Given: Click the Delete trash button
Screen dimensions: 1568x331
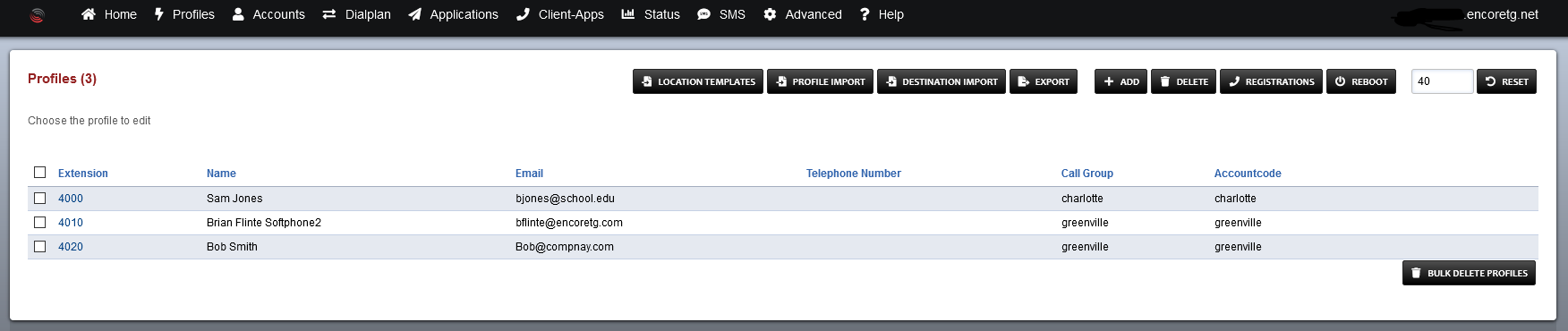Looking at the screenshot, I should point(1183,81).
